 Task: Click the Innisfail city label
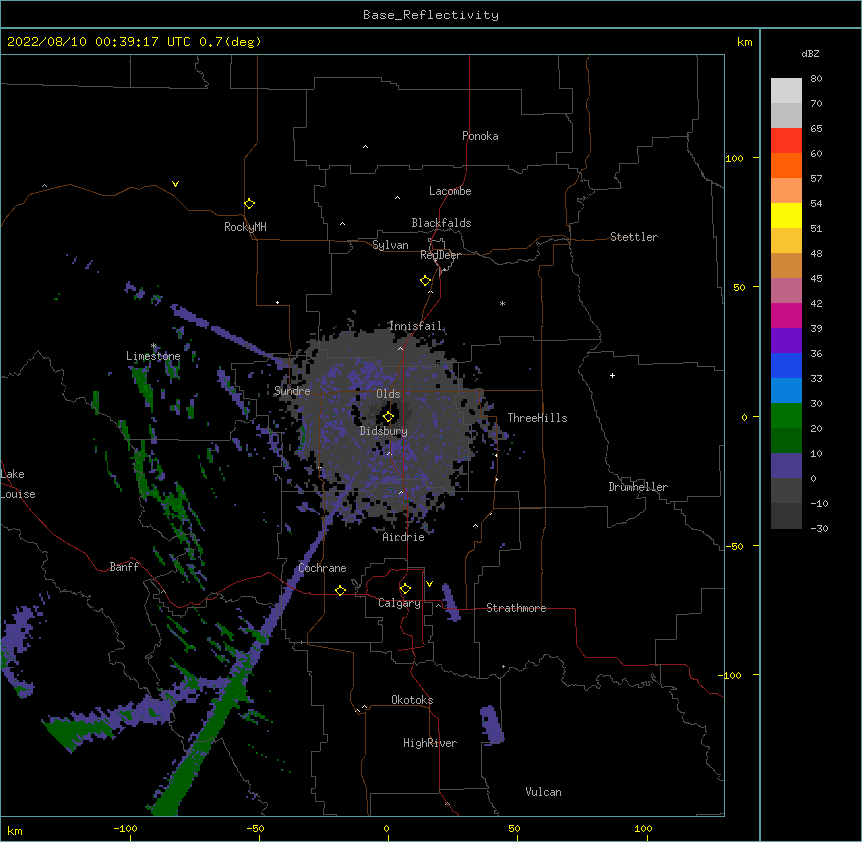pyautogui.click(x=415, y=326)
